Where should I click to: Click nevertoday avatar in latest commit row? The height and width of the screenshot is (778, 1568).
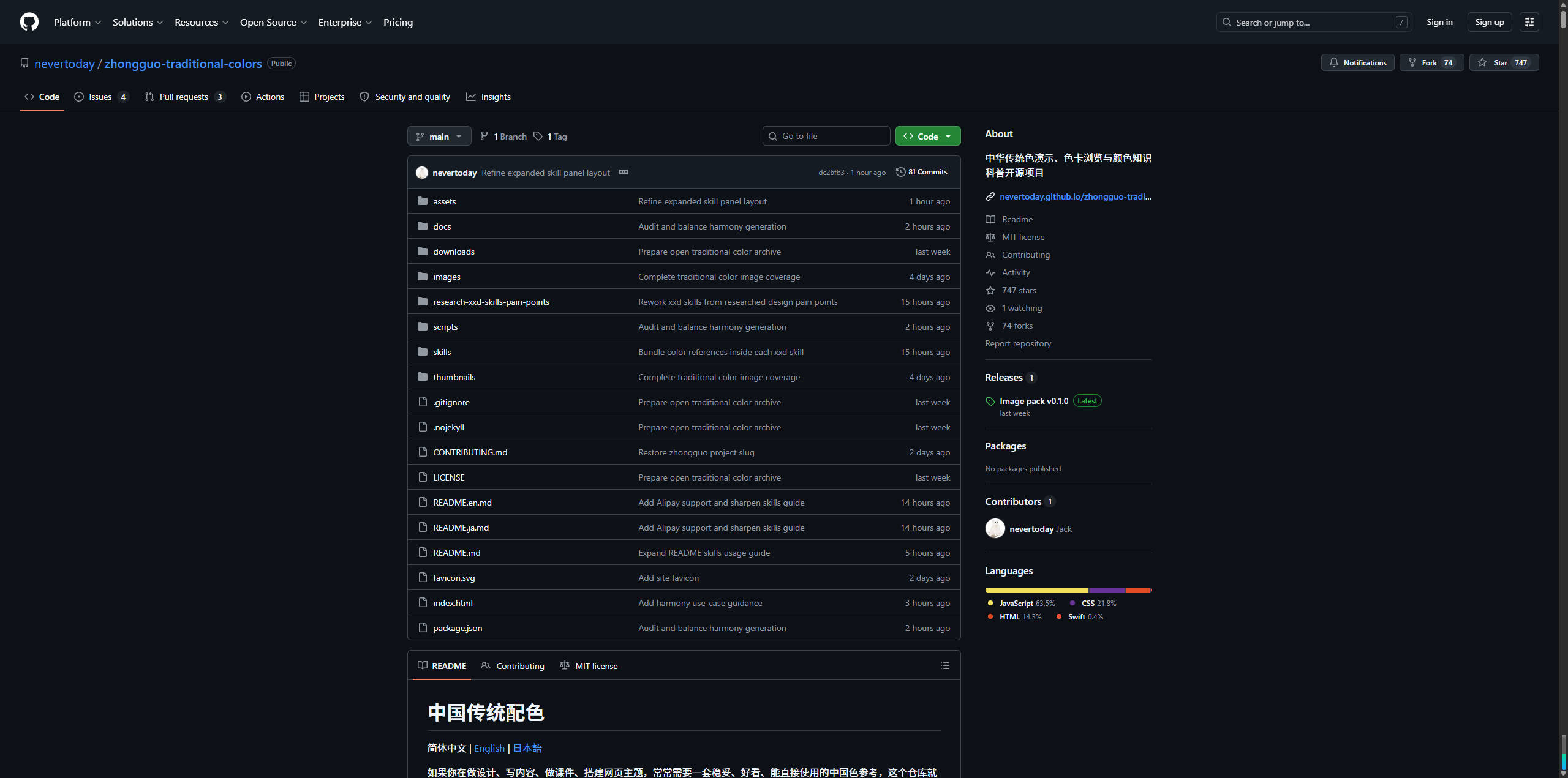[421, 173]
